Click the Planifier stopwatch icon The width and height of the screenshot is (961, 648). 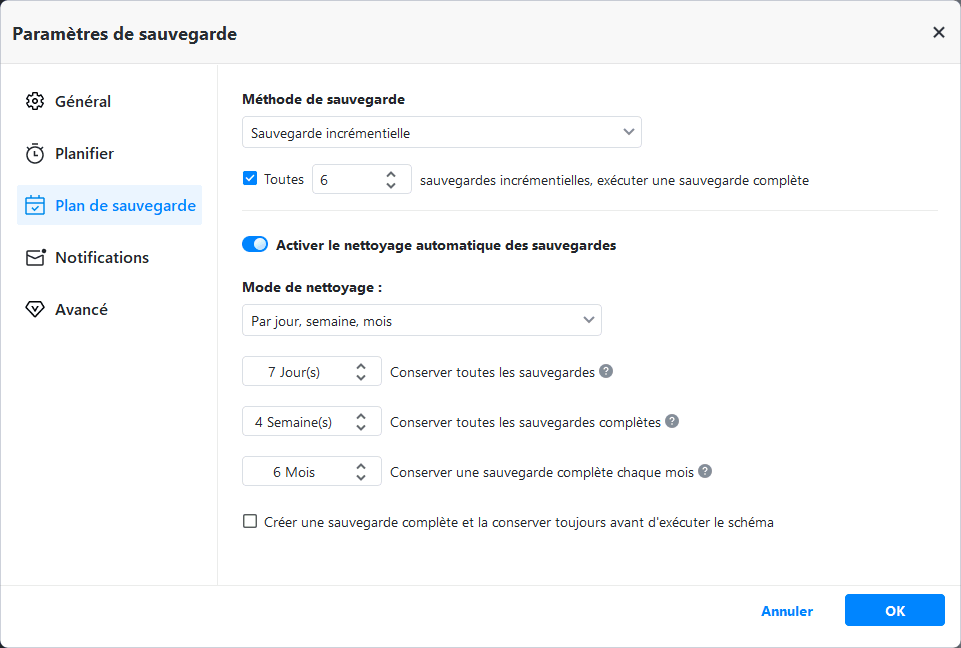point(35,154)
